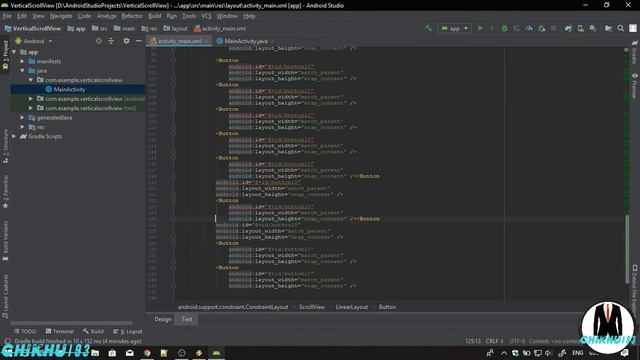Image resolution: width=640 pixels, height=360 pixels.
Task: Open the SDK Manager icon
Action: pyautogui.click(x=593, y=28)
